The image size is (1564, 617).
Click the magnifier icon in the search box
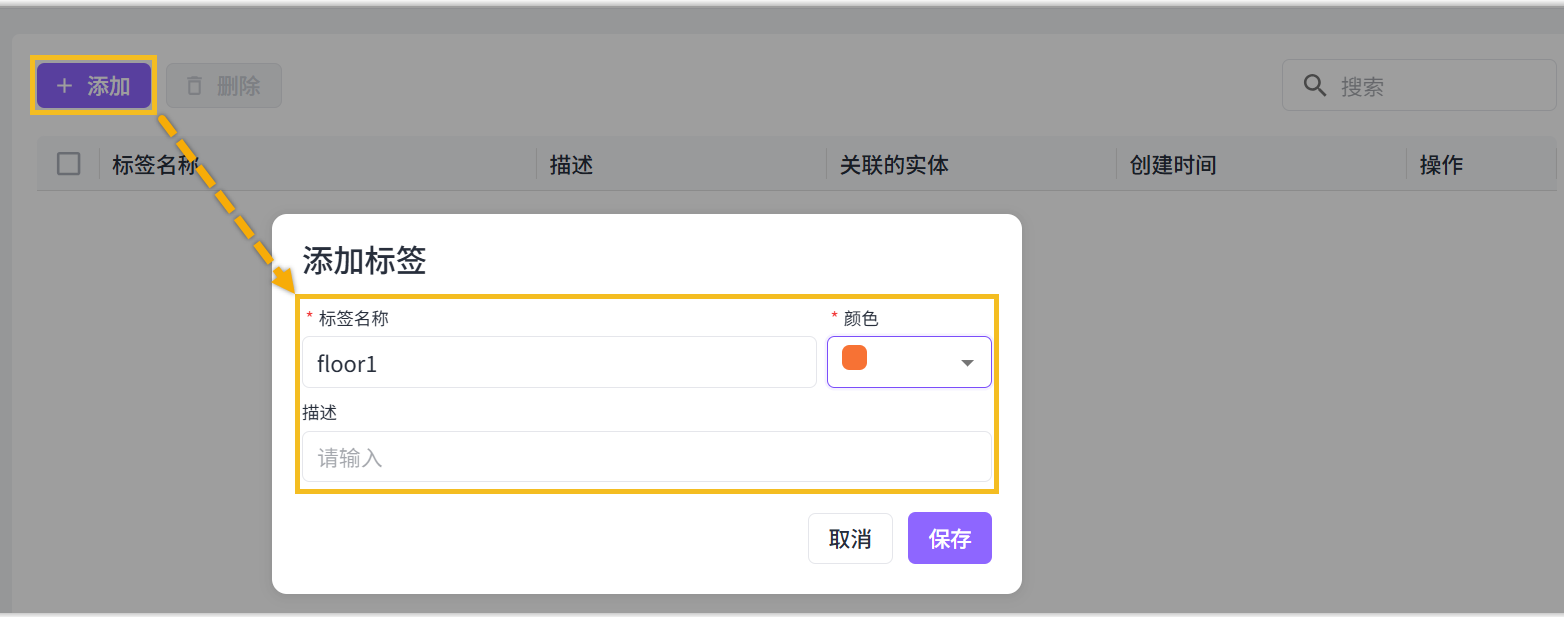click(x=1315, y=86)
